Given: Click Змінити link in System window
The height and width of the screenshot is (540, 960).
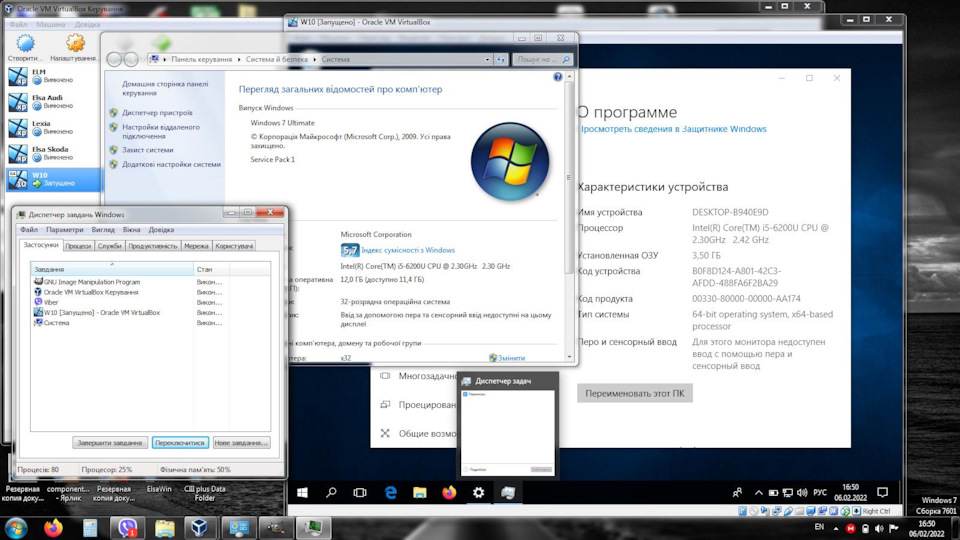Looking at the screenshot, I should (x=511, y=358).
